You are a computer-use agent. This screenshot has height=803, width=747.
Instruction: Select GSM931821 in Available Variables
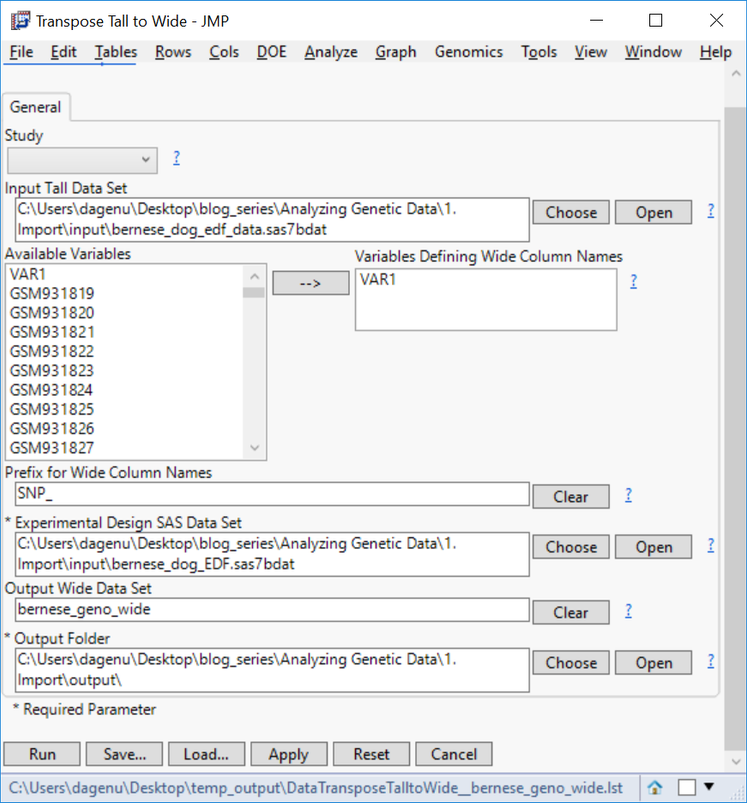pyautogui.click(x=125, y=332)
